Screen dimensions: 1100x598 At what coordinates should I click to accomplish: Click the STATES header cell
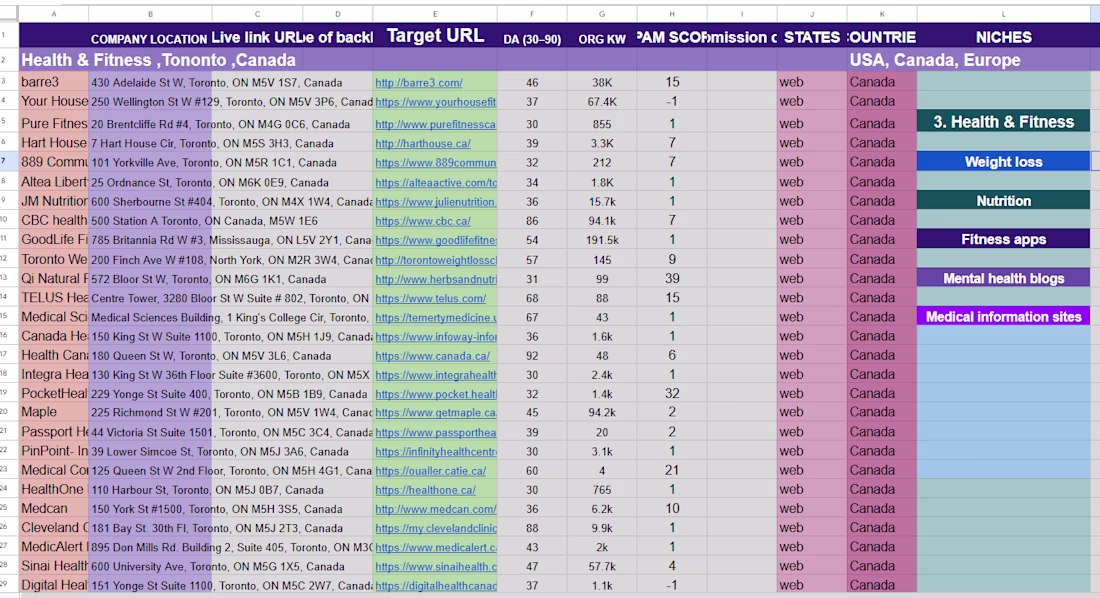[812, 37]
